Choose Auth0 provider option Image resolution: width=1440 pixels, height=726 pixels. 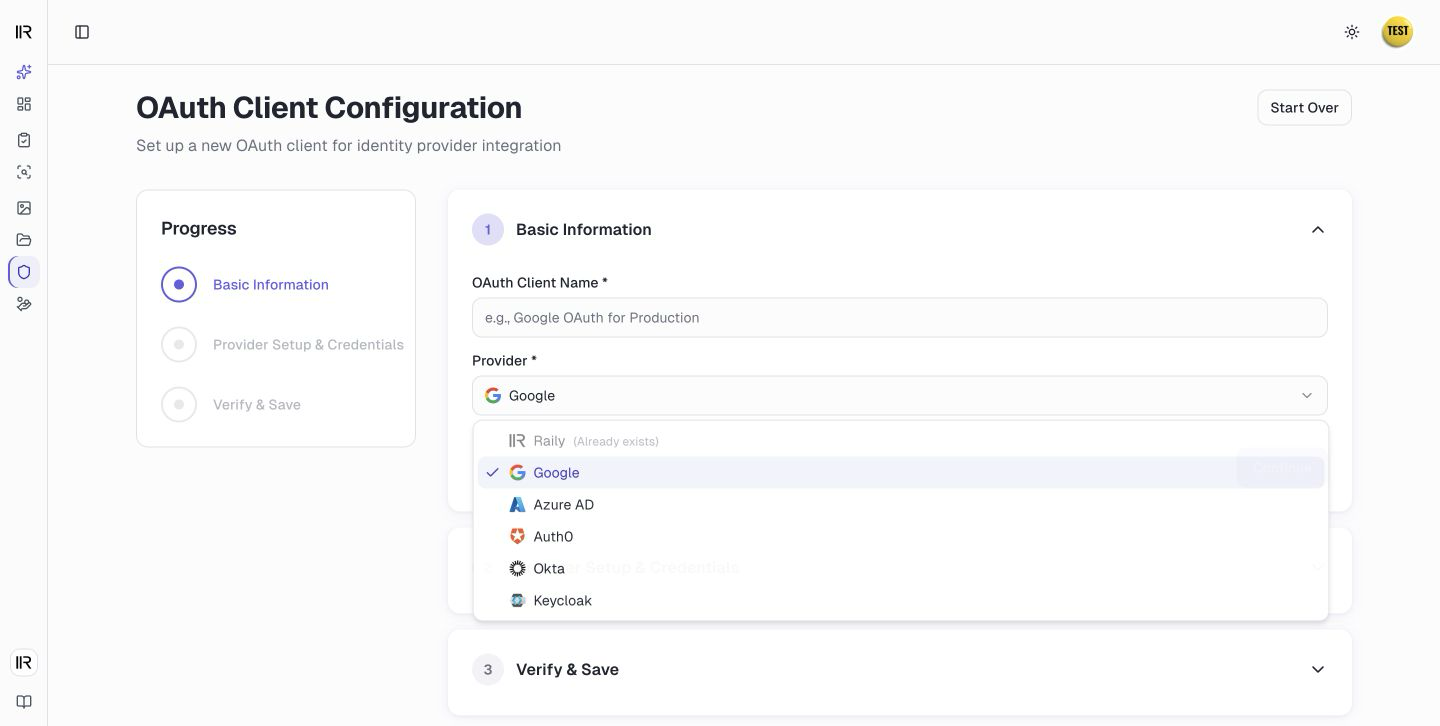pos(901,537)
